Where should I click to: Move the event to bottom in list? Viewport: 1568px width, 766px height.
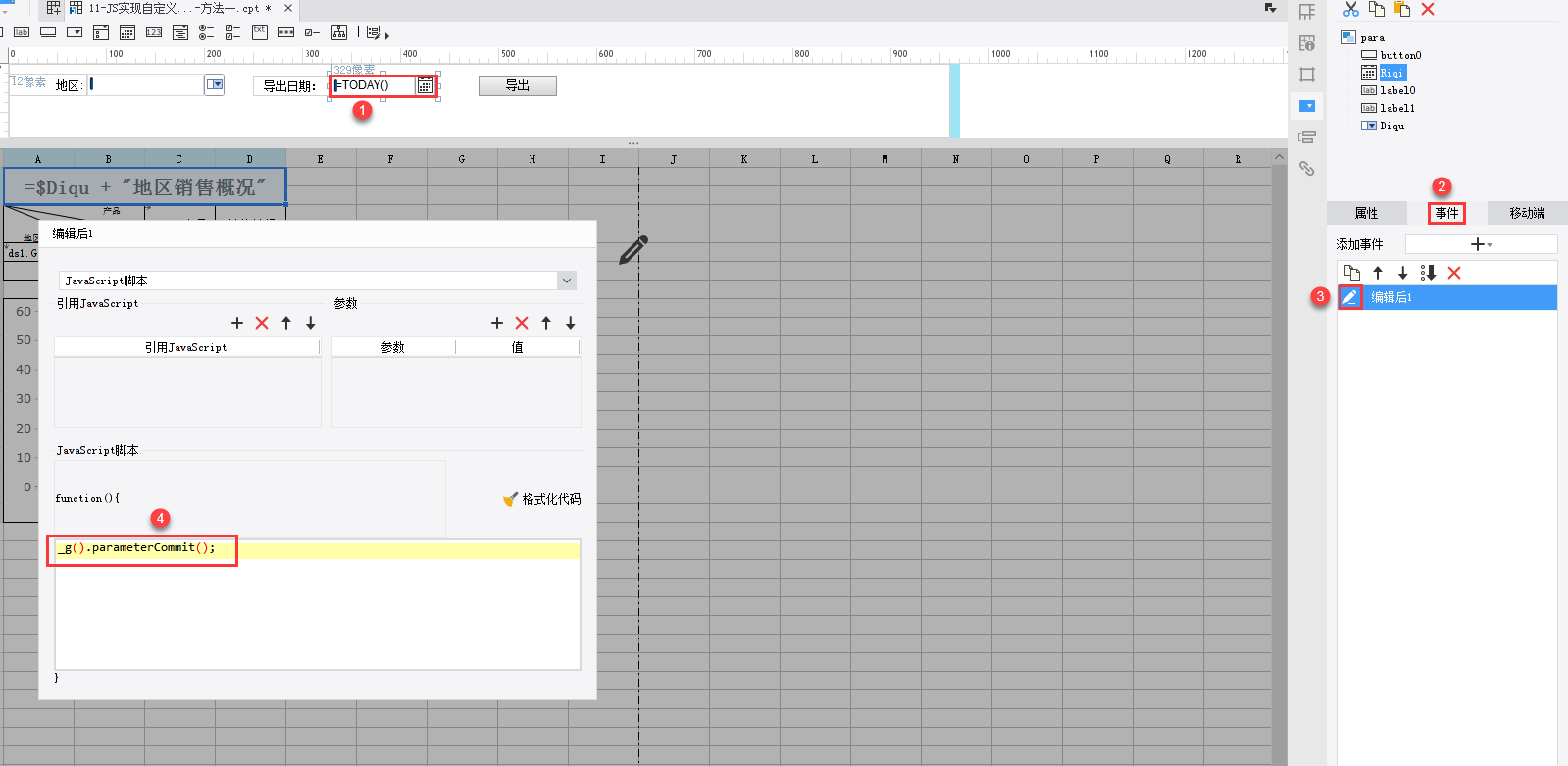tap(1428, 273)
